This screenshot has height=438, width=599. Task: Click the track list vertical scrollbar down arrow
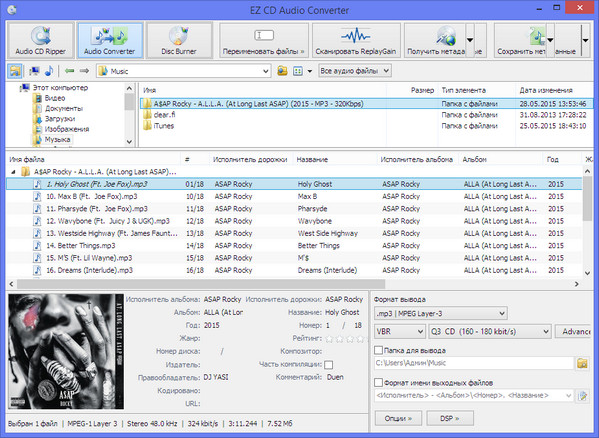coord(588,273)
